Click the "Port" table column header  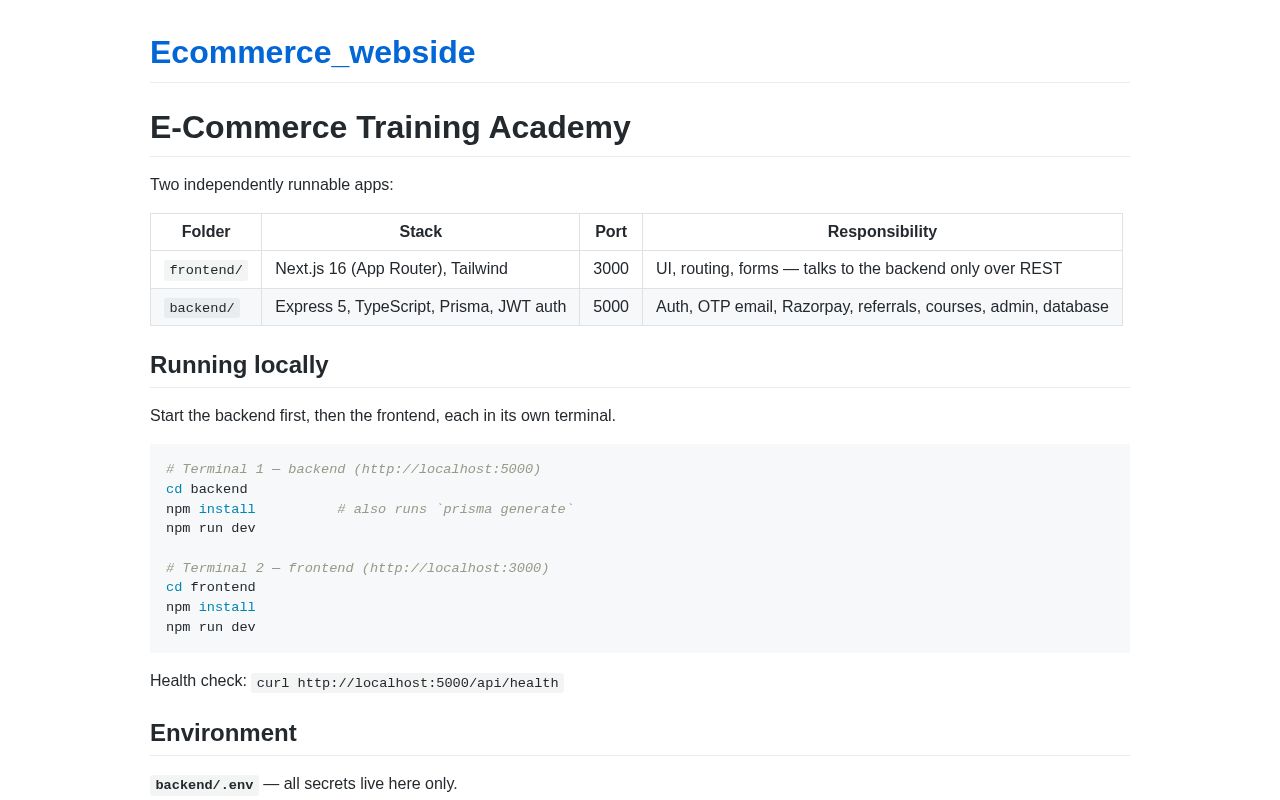pyautogui.click(x=611, y=232)
